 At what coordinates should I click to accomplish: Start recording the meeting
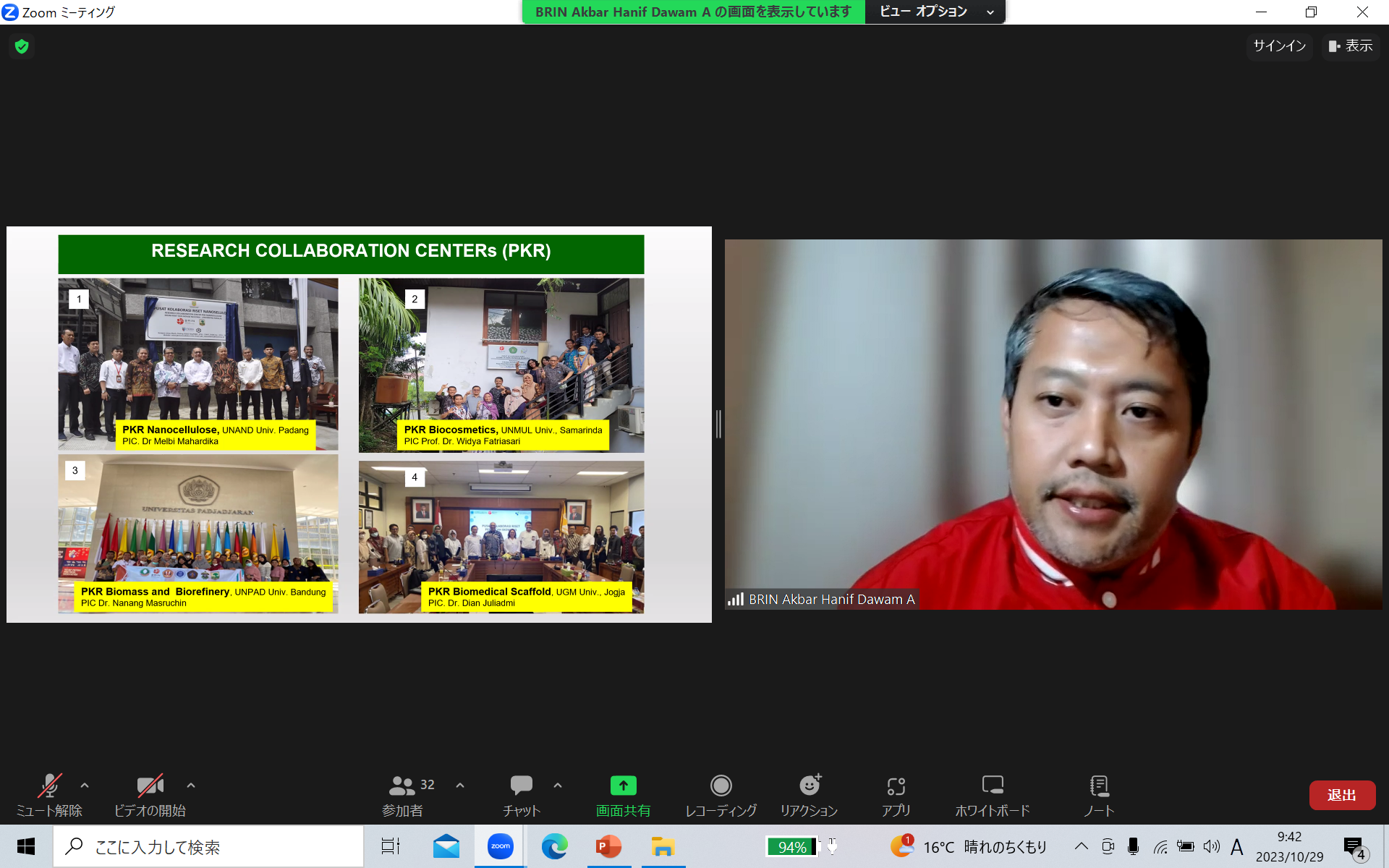[721, 795]
